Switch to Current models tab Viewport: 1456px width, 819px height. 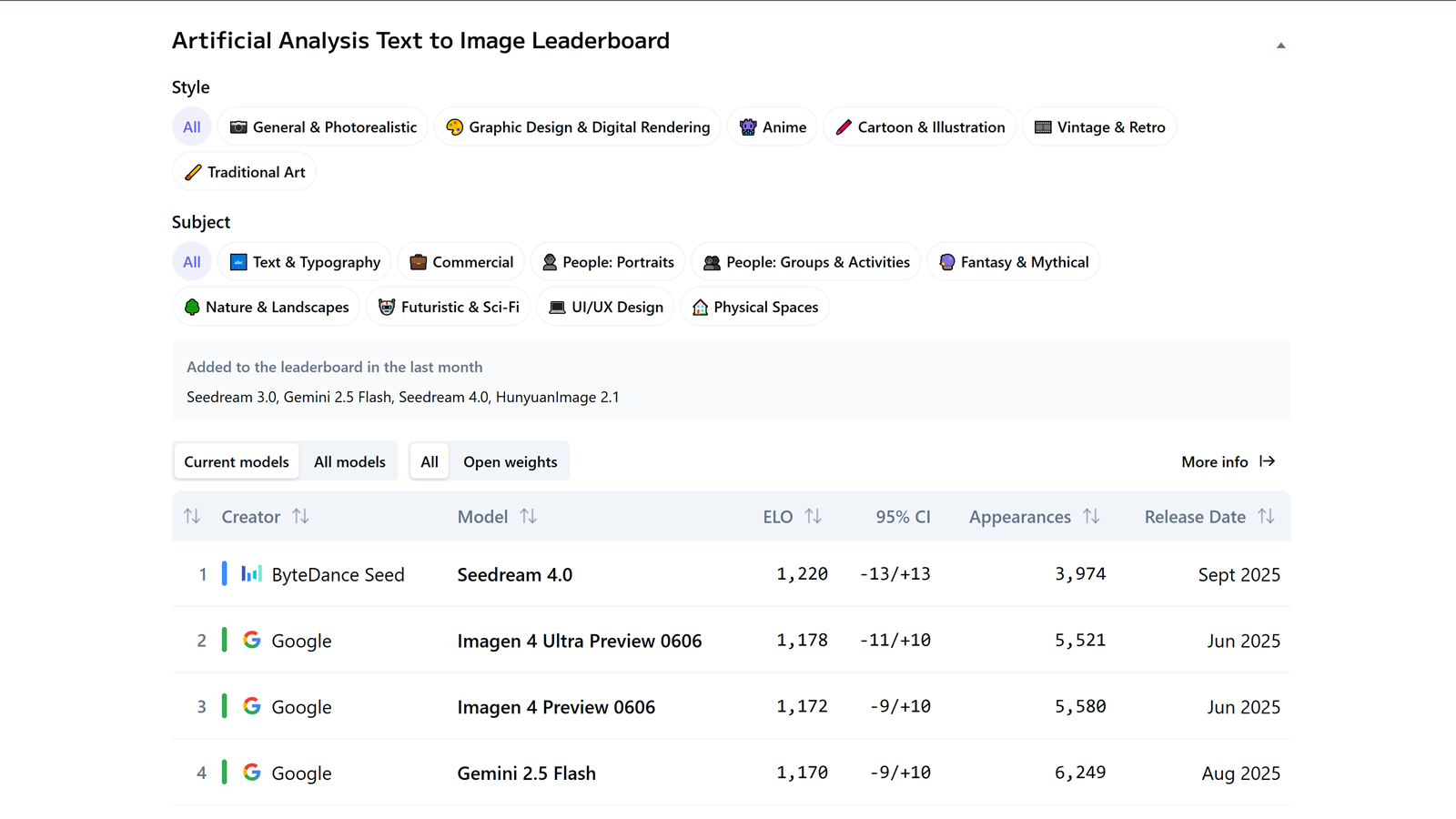(x=237, y=461)
